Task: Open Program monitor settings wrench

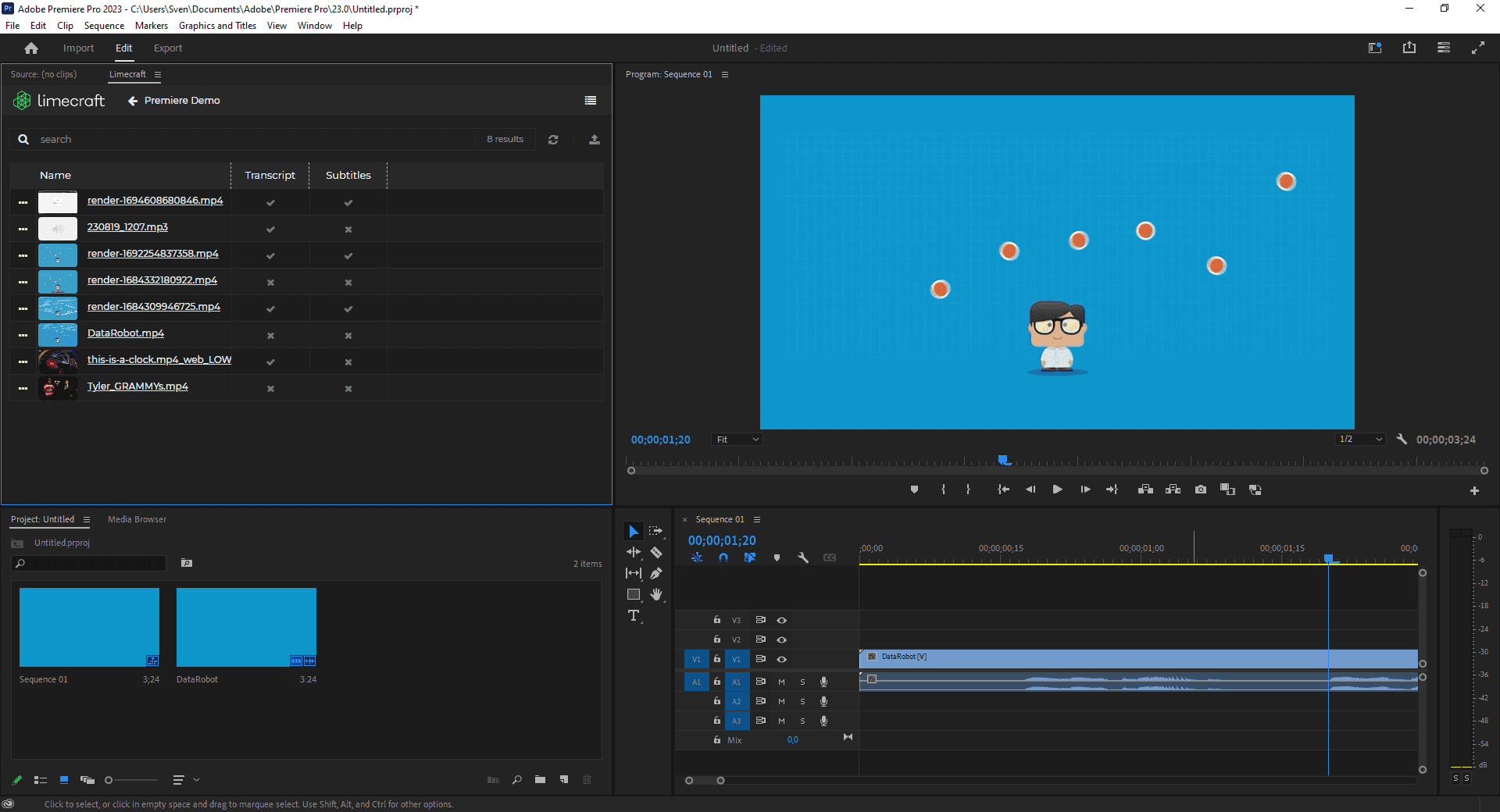Action: click(1402, 440)
